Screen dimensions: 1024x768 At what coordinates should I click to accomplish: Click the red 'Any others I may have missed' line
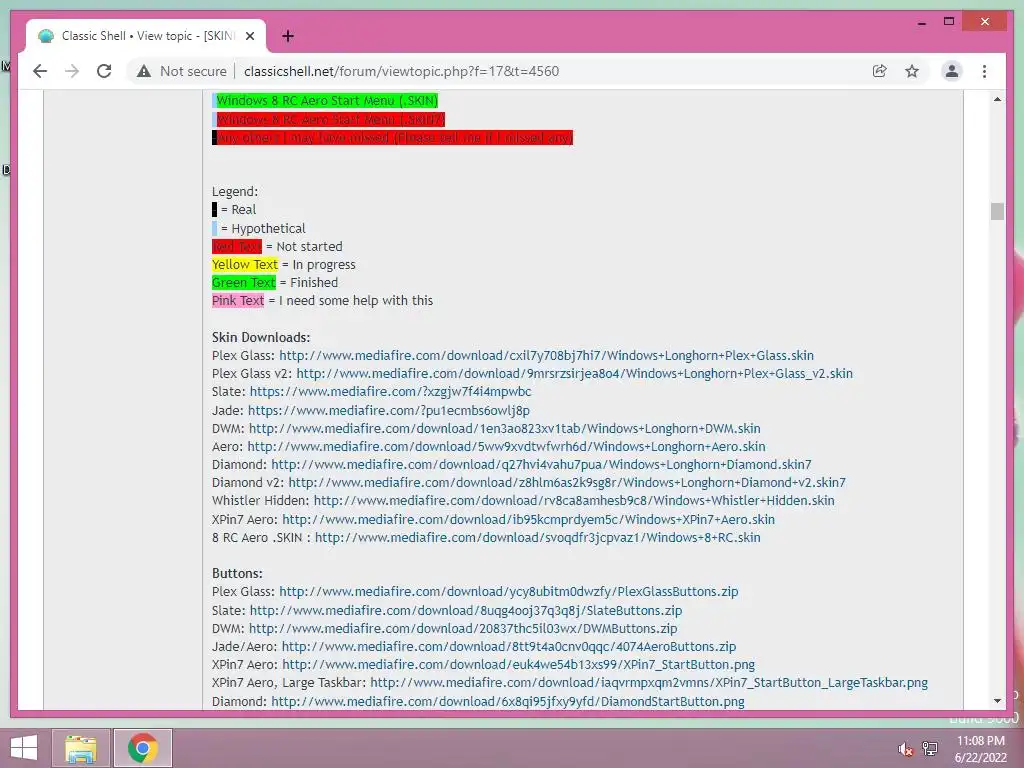tap(394, 138)
